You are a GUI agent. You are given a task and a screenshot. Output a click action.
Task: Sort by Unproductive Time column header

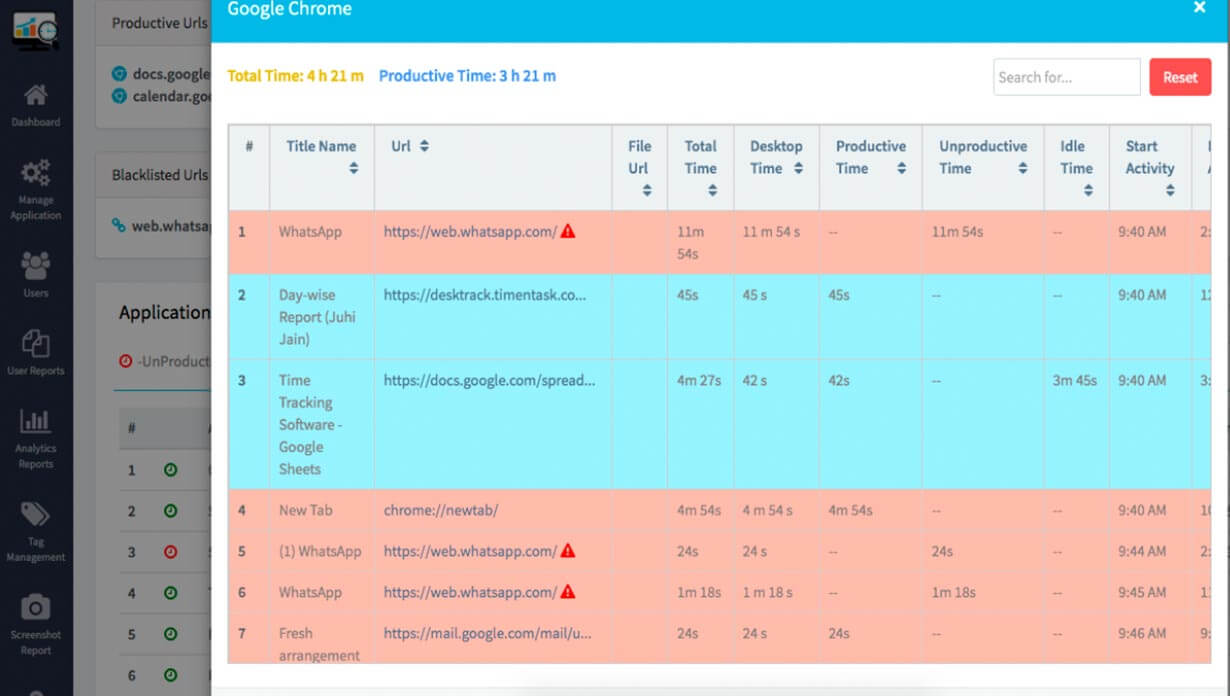pos(1022,169)
